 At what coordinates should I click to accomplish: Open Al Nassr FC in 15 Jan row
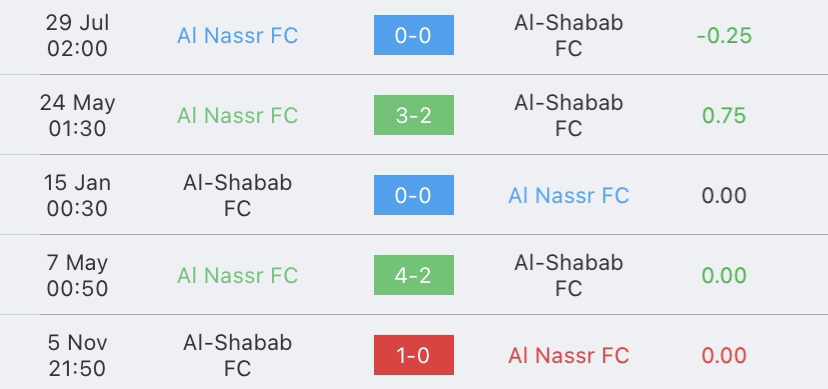point(569,195)
